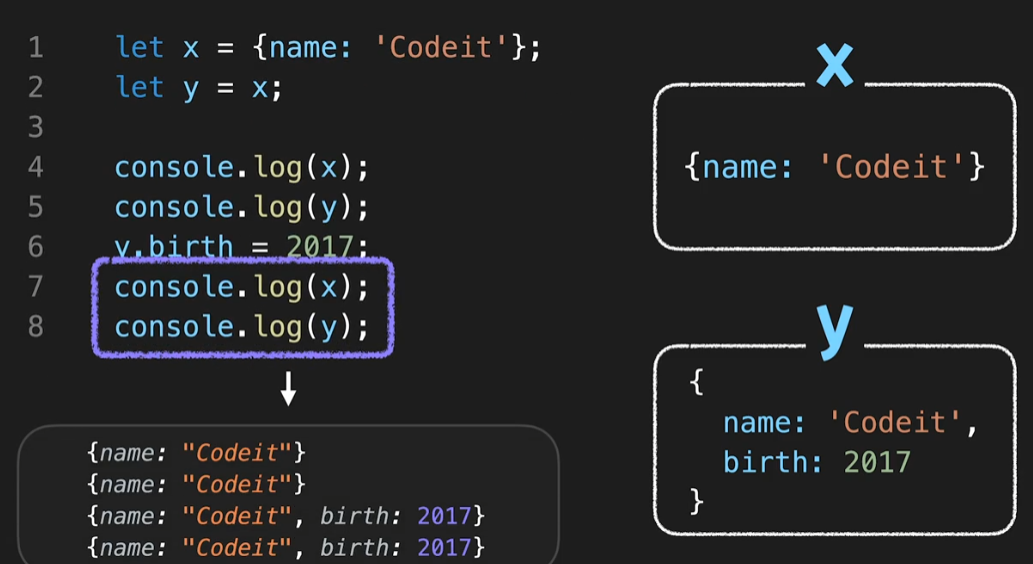The image size is (1033, 564).
Task: Click the large x variable label
Action: pos(835,67)
